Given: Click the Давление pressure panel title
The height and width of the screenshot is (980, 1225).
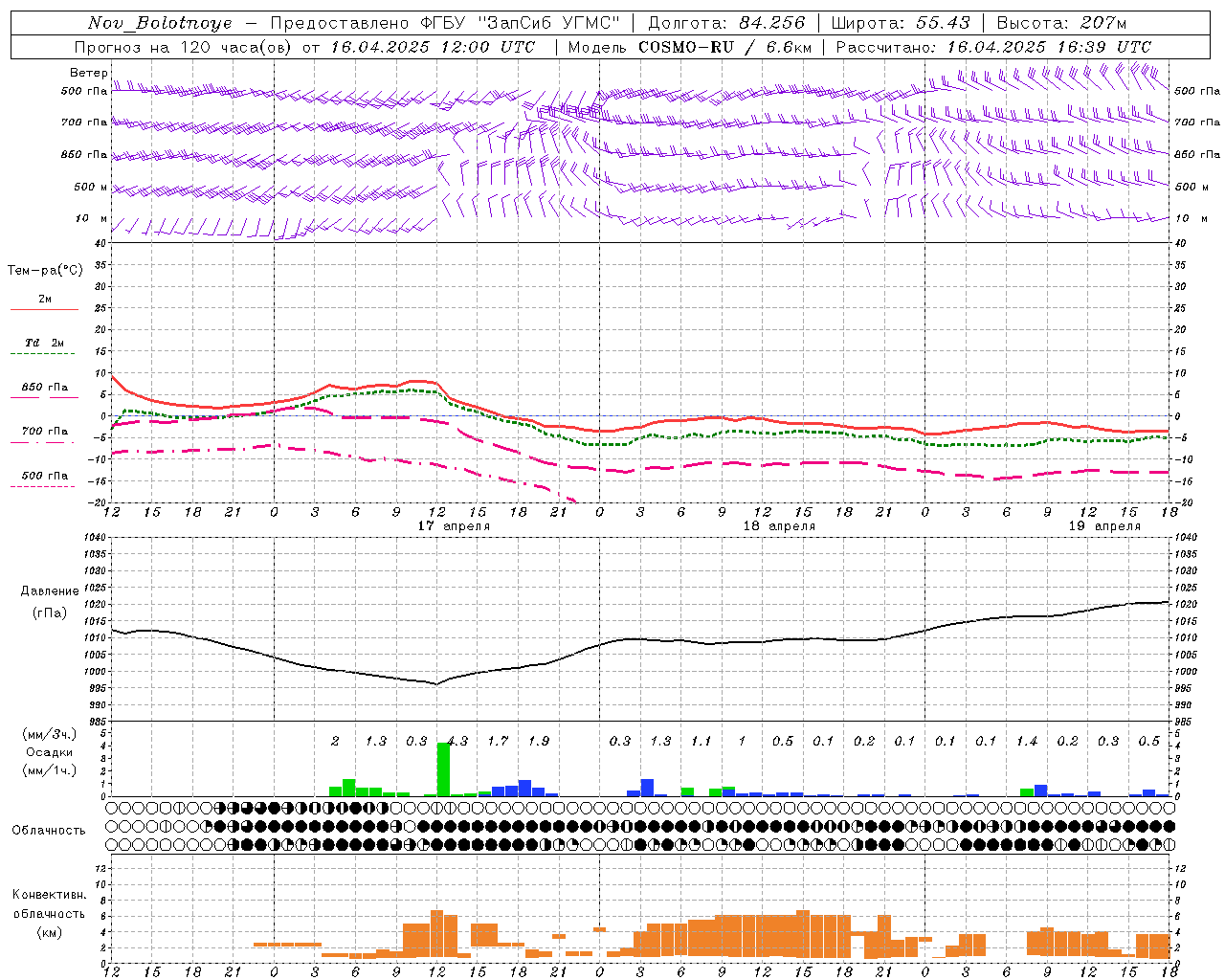Looking at the screenshot, I should pyautogui.click(x=50, y=591).
